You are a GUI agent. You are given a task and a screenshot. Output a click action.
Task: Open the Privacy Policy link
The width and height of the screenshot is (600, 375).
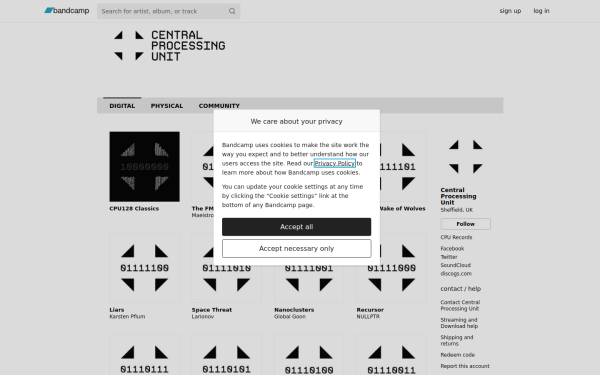[334, 163]
